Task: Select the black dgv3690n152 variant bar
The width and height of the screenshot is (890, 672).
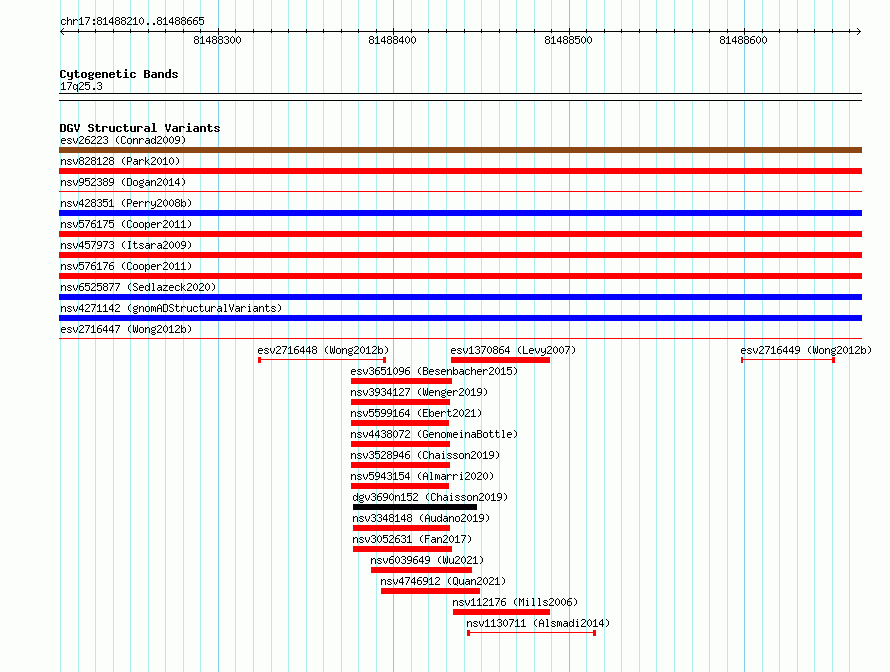Action: (415, 507)
